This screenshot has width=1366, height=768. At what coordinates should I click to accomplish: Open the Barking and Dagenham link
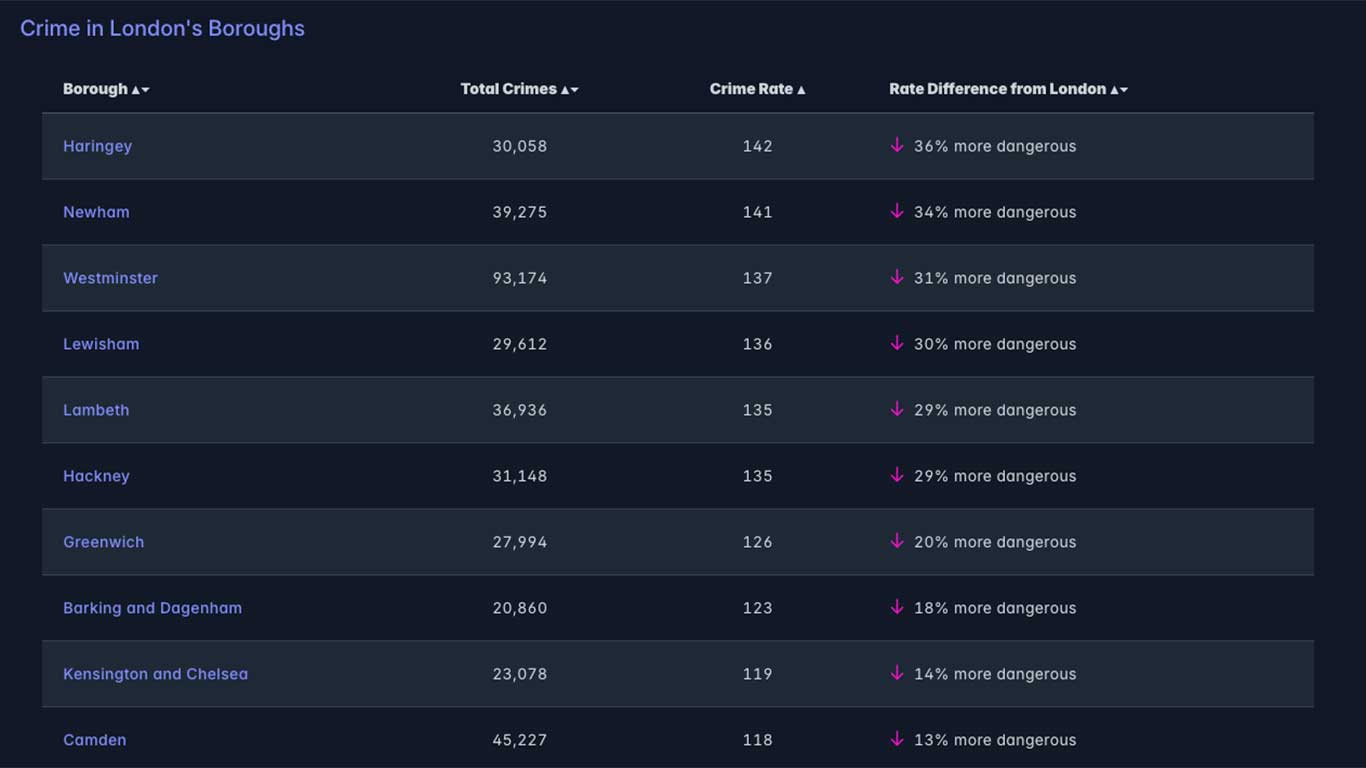pos(152,608)
